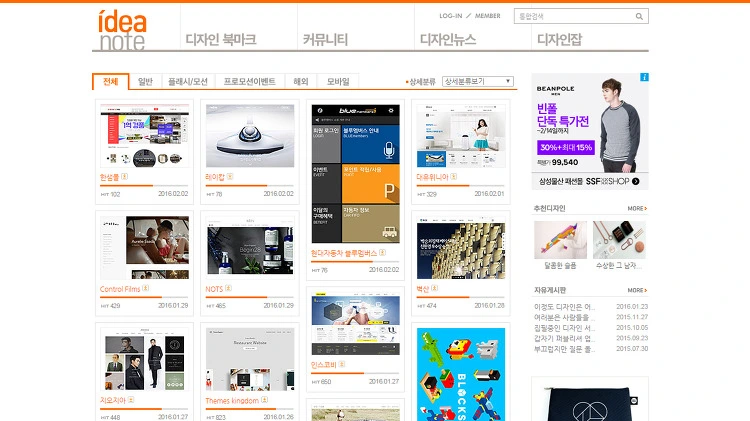Open the 레이캅 title link
The width and height of the screenshot is (750, 421).
point(215,177)
